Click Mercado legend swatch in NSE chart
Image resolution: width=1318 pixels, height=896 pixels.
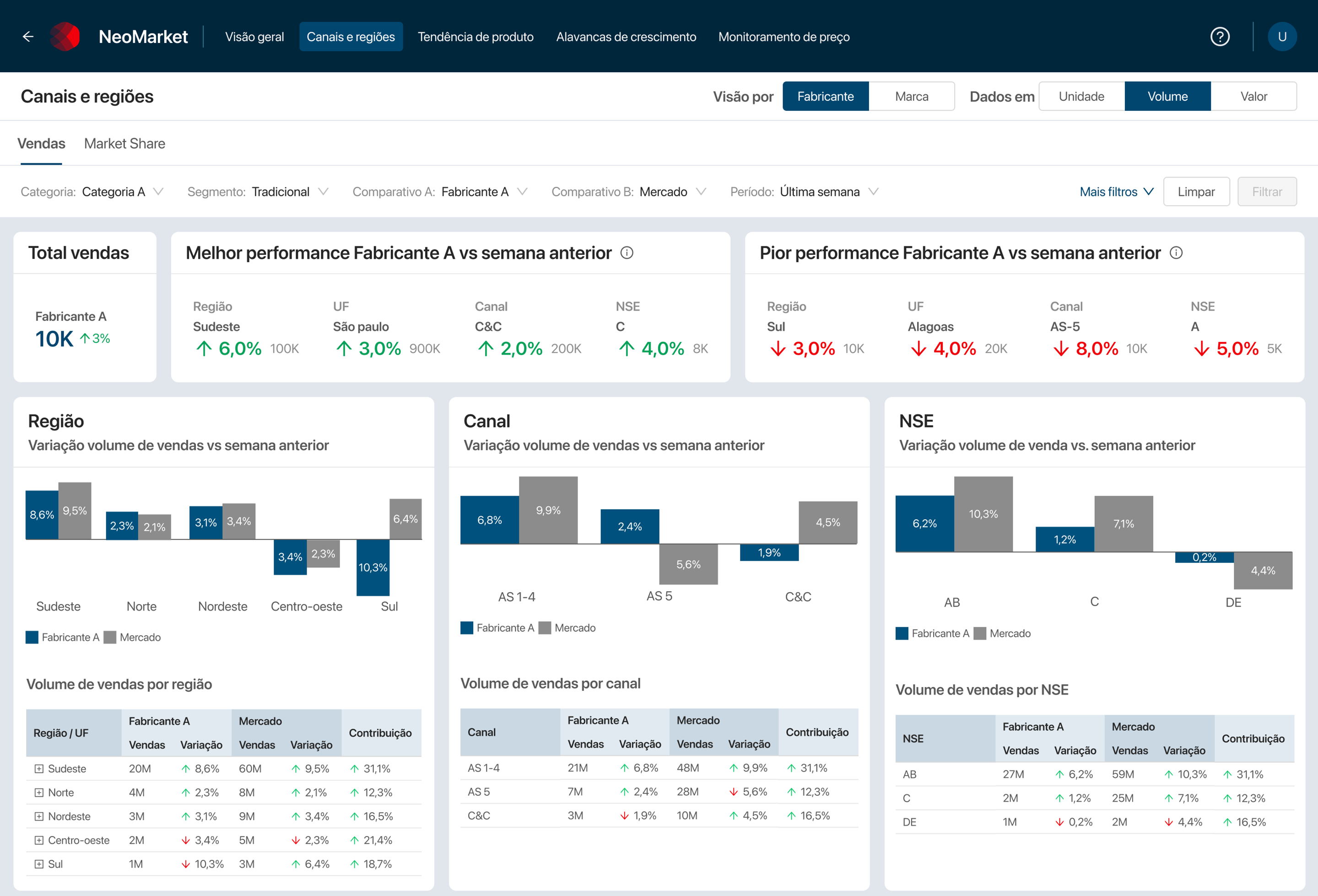[979, 633]
